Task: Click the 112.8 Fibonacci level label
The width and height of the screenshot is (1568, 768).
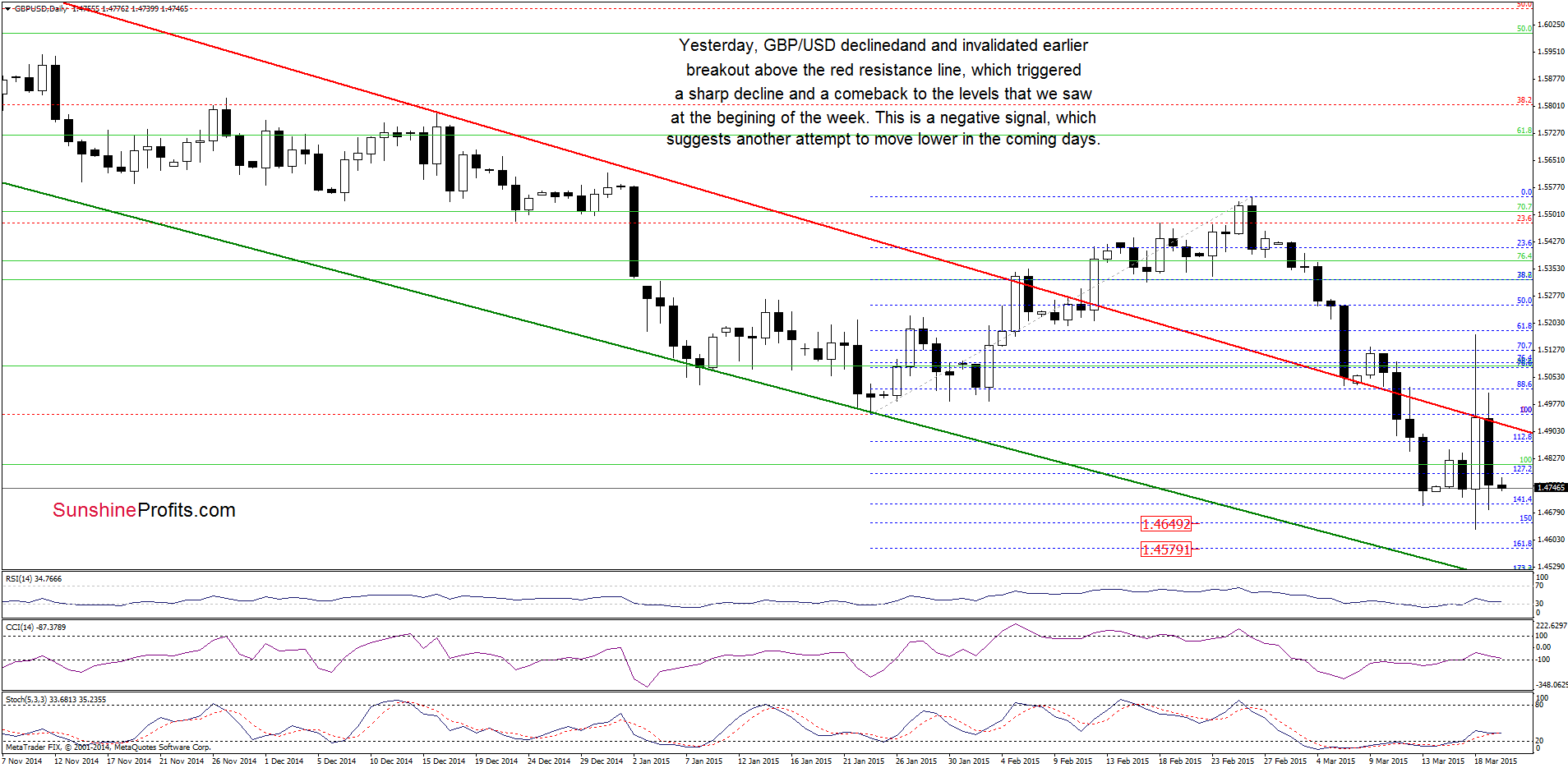Action: 1523,437
